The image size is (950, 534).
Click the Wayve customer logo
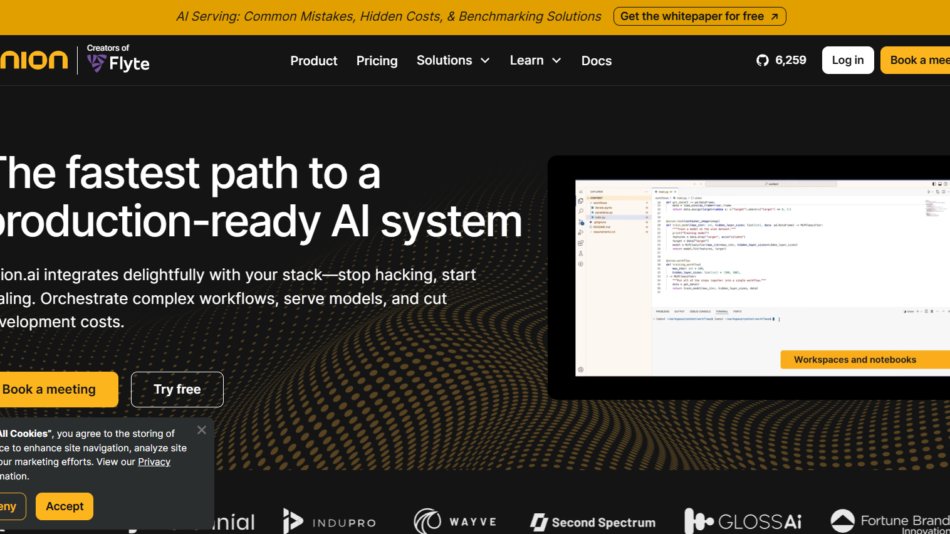point(457,521)
